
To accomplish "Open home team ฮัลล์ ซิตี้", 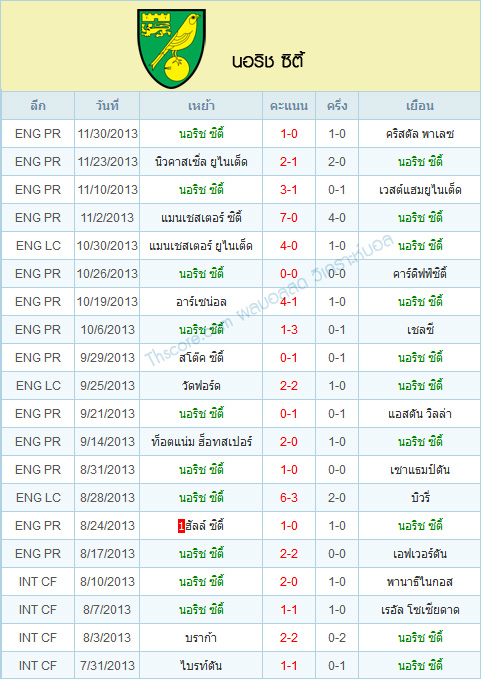I will pyautogui.click(x=204, y=526).
